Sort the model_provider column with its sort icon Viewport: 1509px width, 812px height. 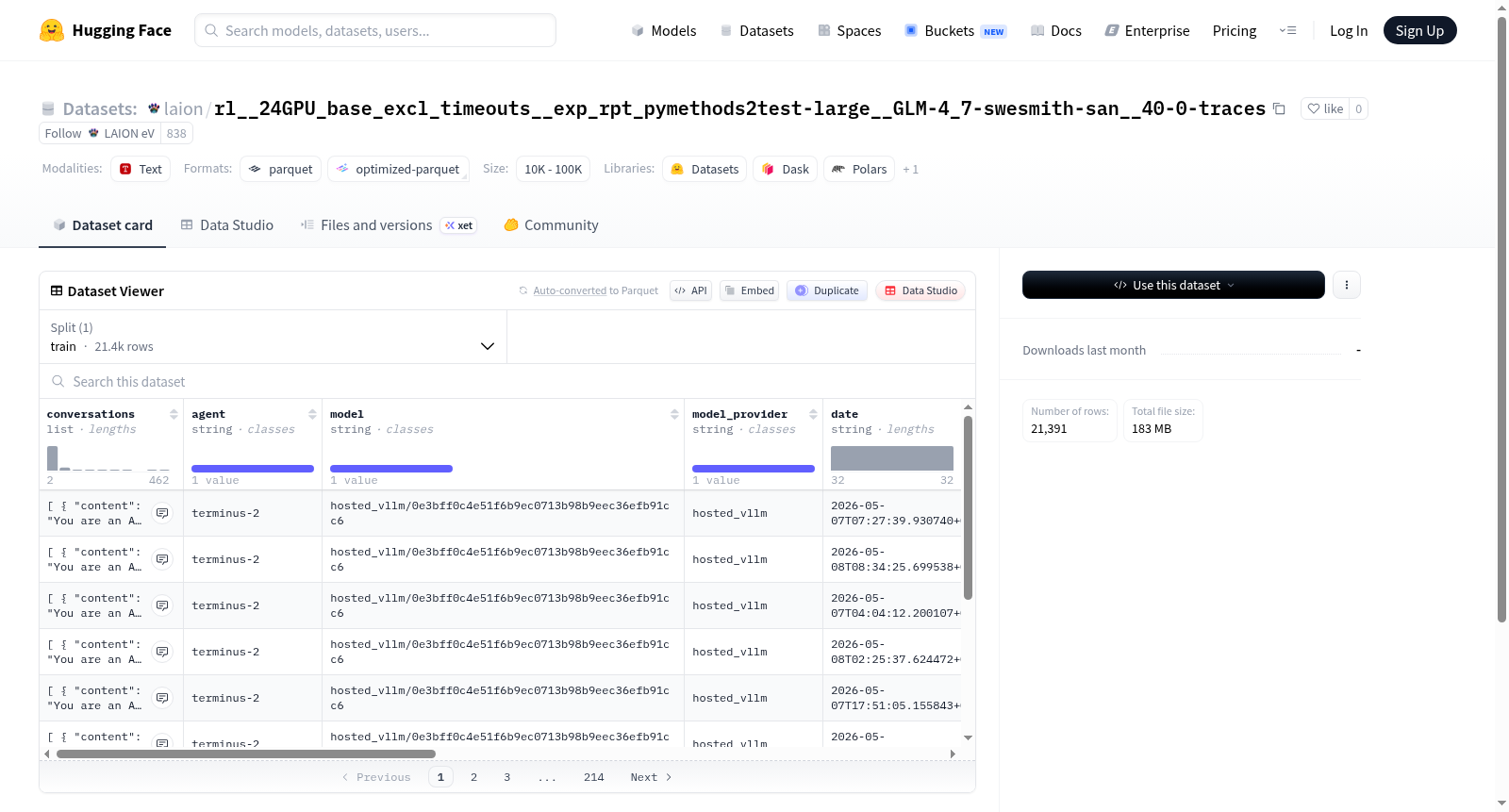pos(813,414)
